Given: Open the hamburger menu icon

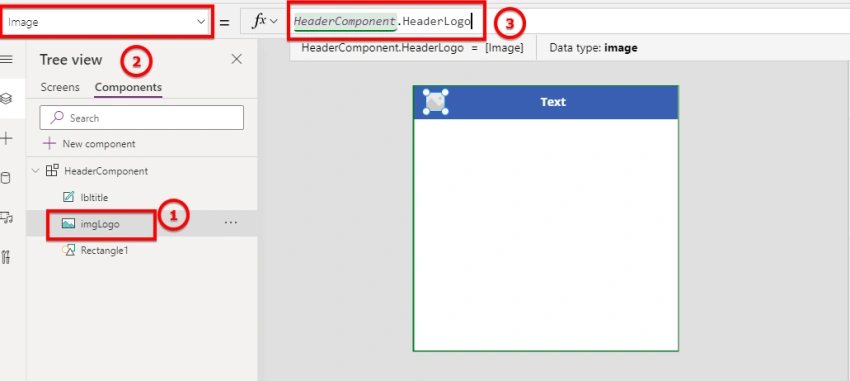Looking at the screenshot, I should (x=7, y=59).
